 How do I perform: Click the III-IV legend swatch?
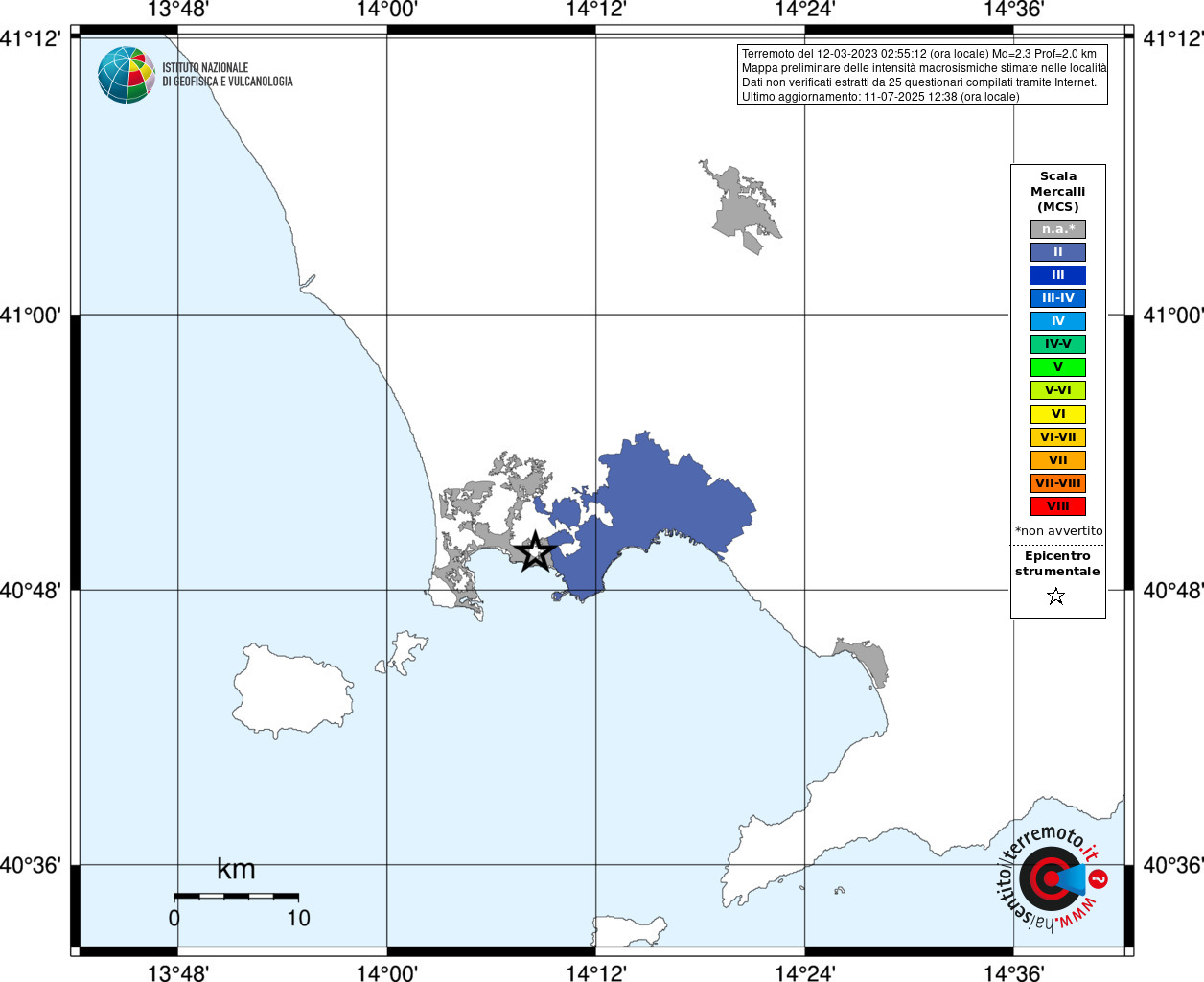coord(1058,298)
